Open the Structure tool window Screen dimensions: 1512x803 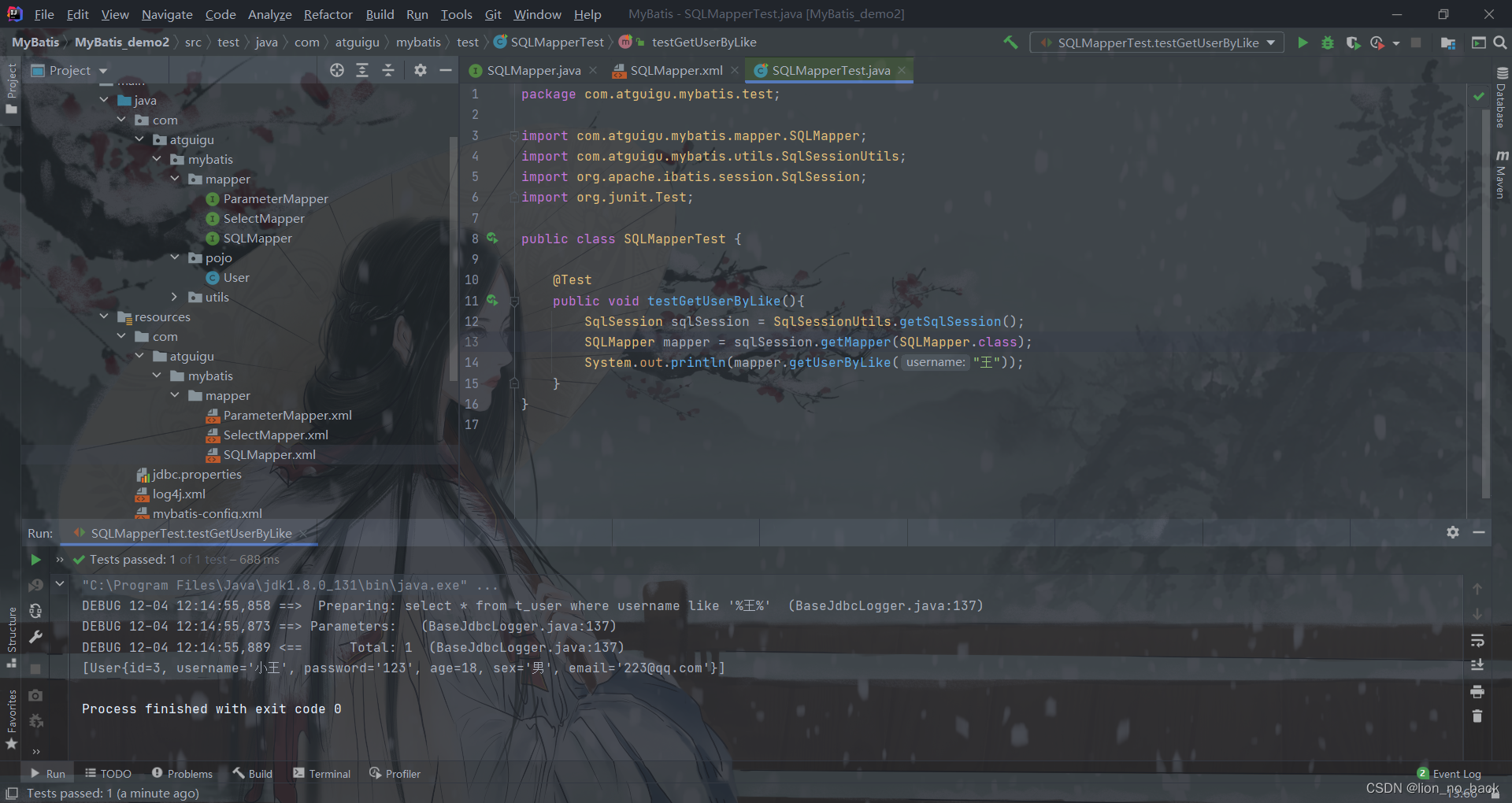point(11,638)
